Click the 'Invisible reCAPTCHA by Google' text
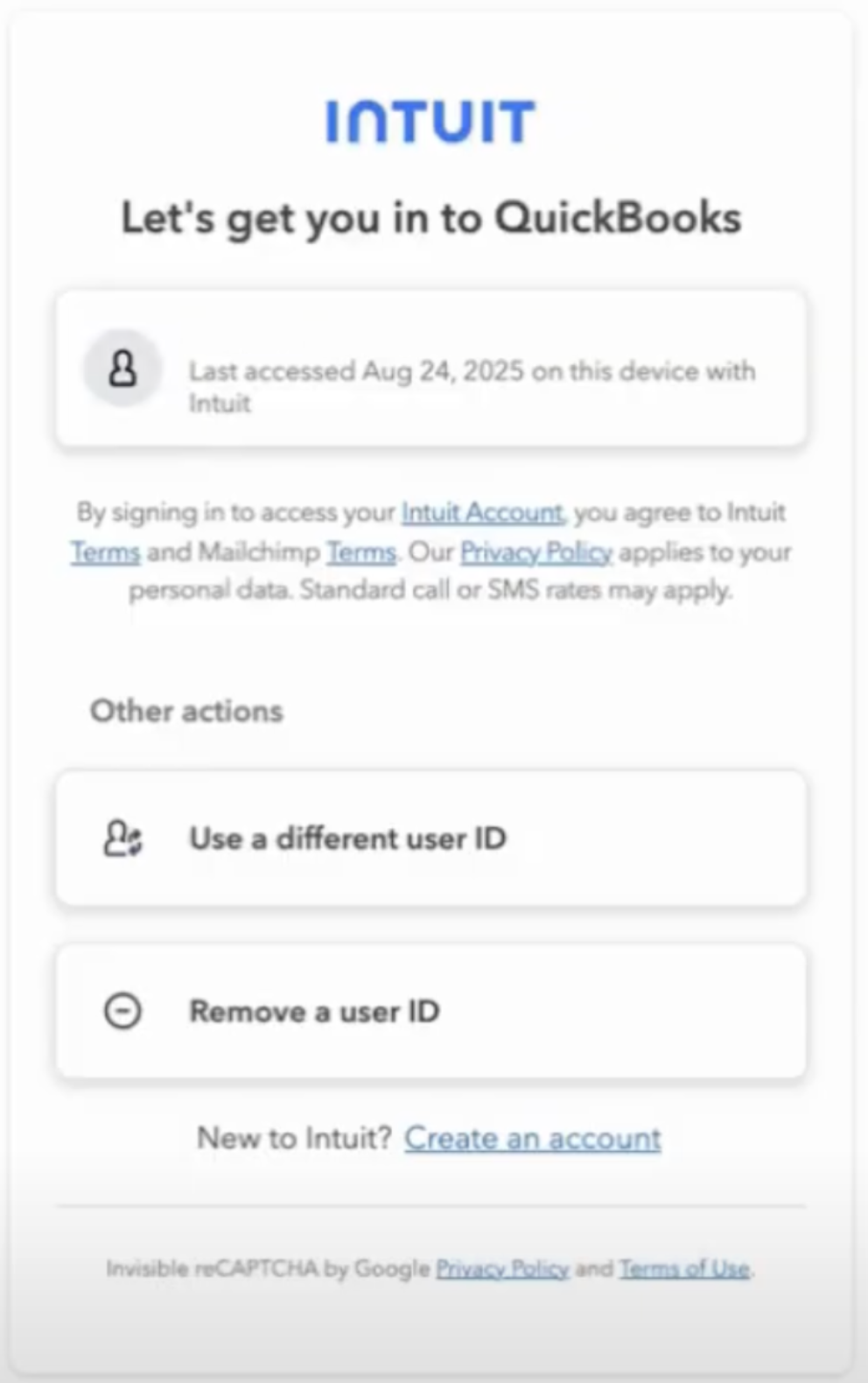 click(x=268, y=1268)
